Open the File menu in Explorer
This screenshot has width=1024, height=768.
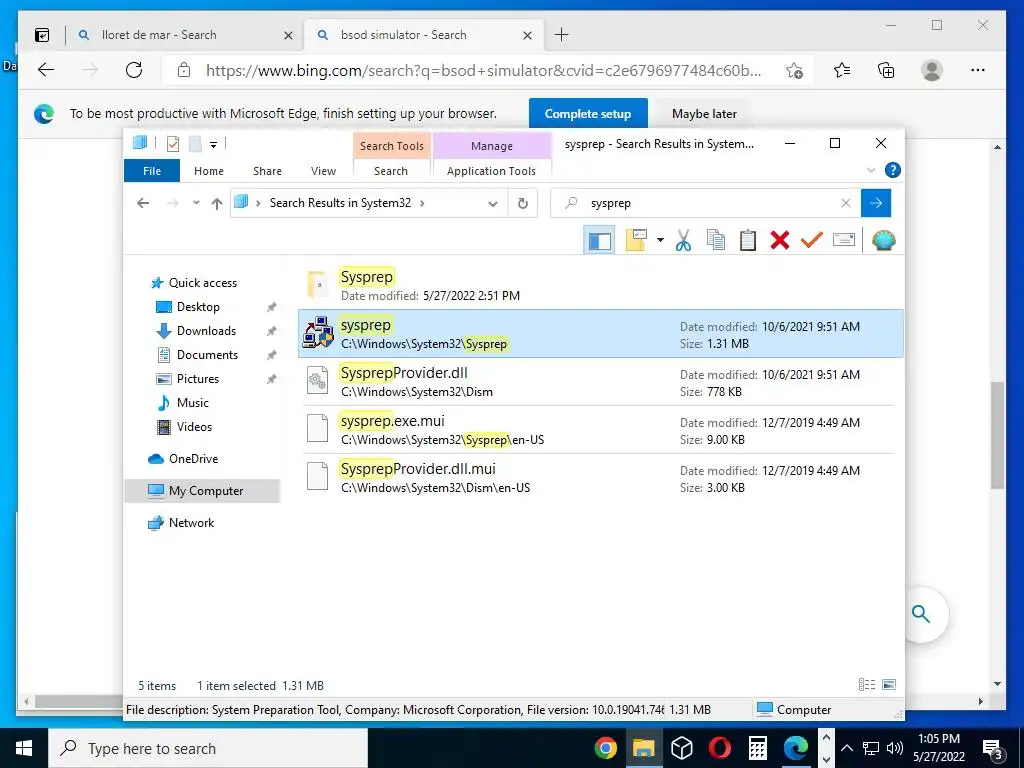(x=152, y=170)
